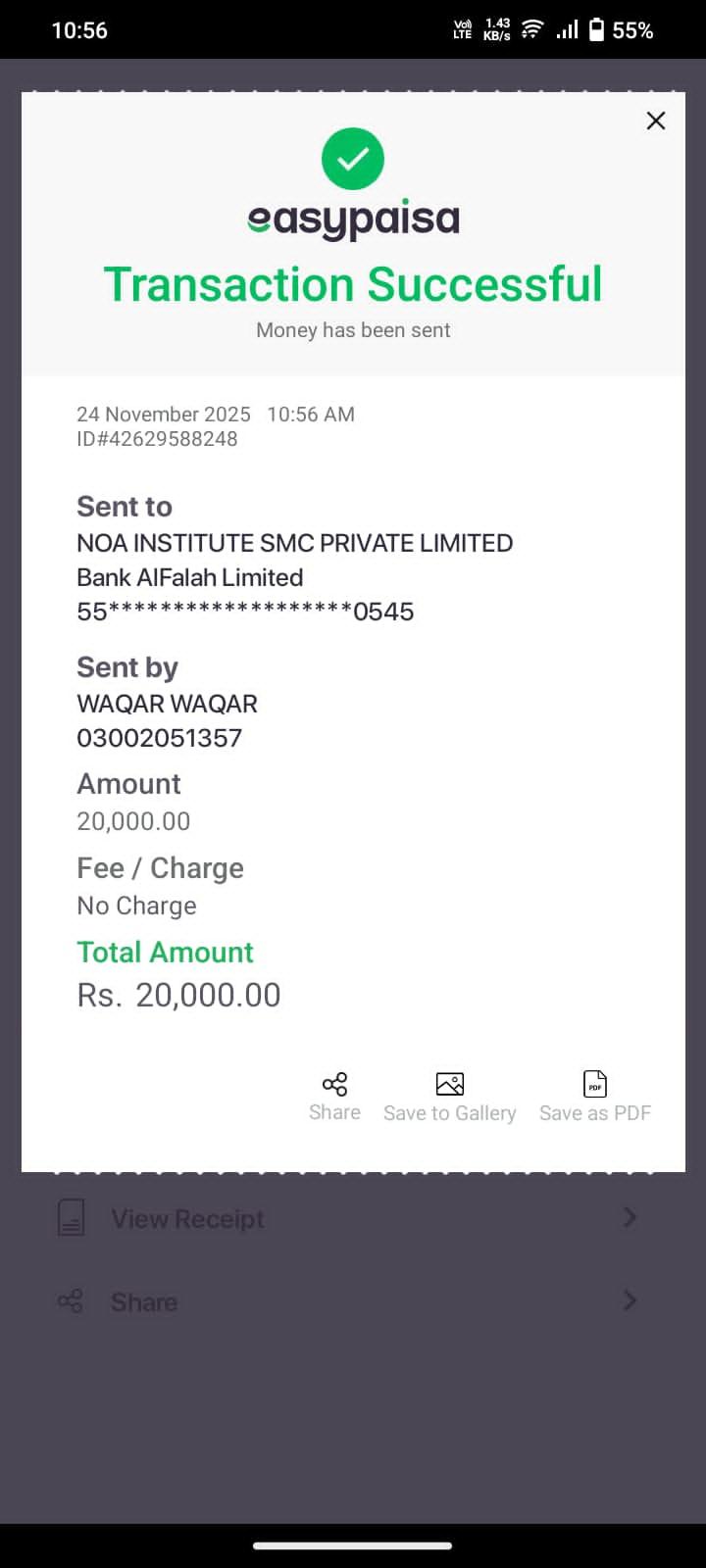Tap the easypaisa logo

click(x=353, y=220)
